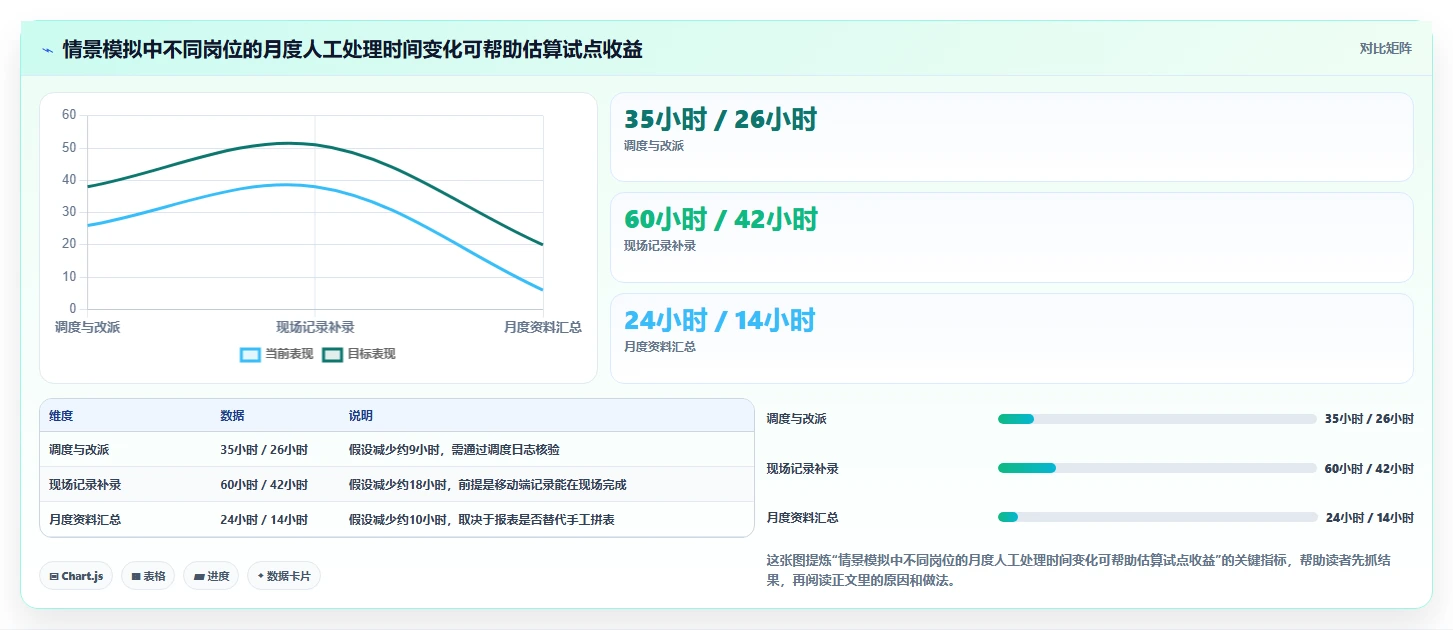Click the 维度 column header
Image resolution: width=1453 pixels, height=630 pixels.
point(61,416)
